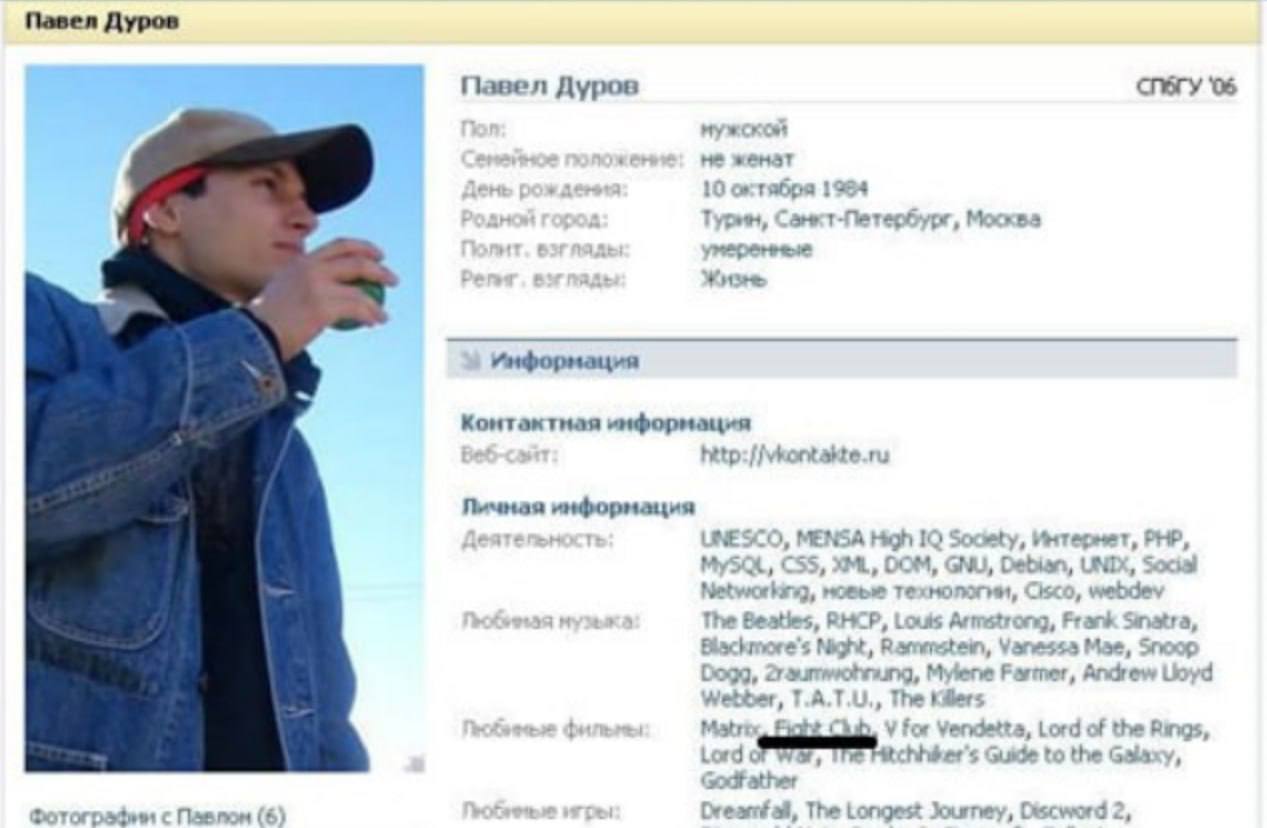Open the СПбГУ '06 university link
This screenshot has width=1267, height=828.
click(1186, 88)
